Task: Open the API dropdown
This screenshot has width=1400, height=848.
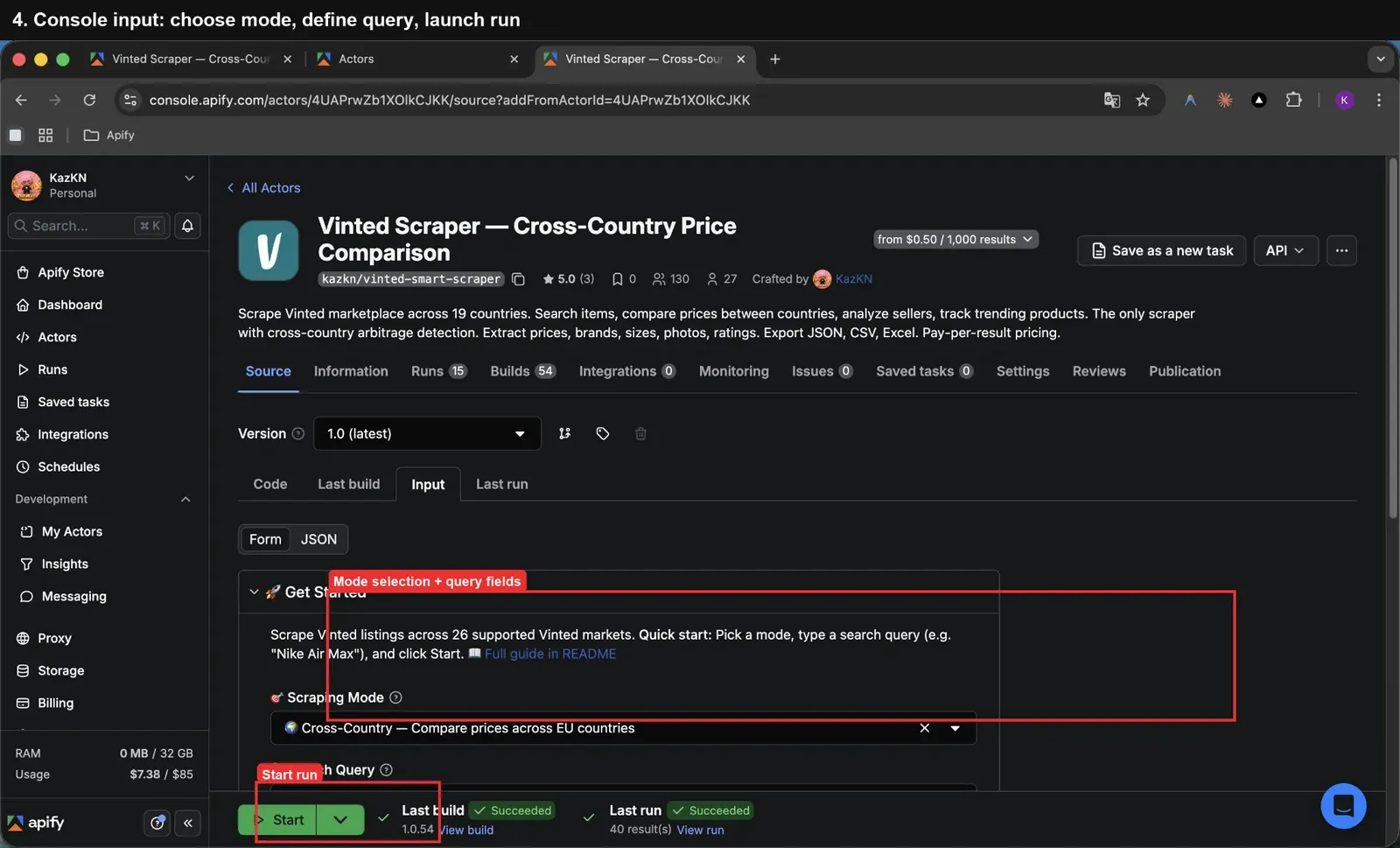Action: point(1285,250)
